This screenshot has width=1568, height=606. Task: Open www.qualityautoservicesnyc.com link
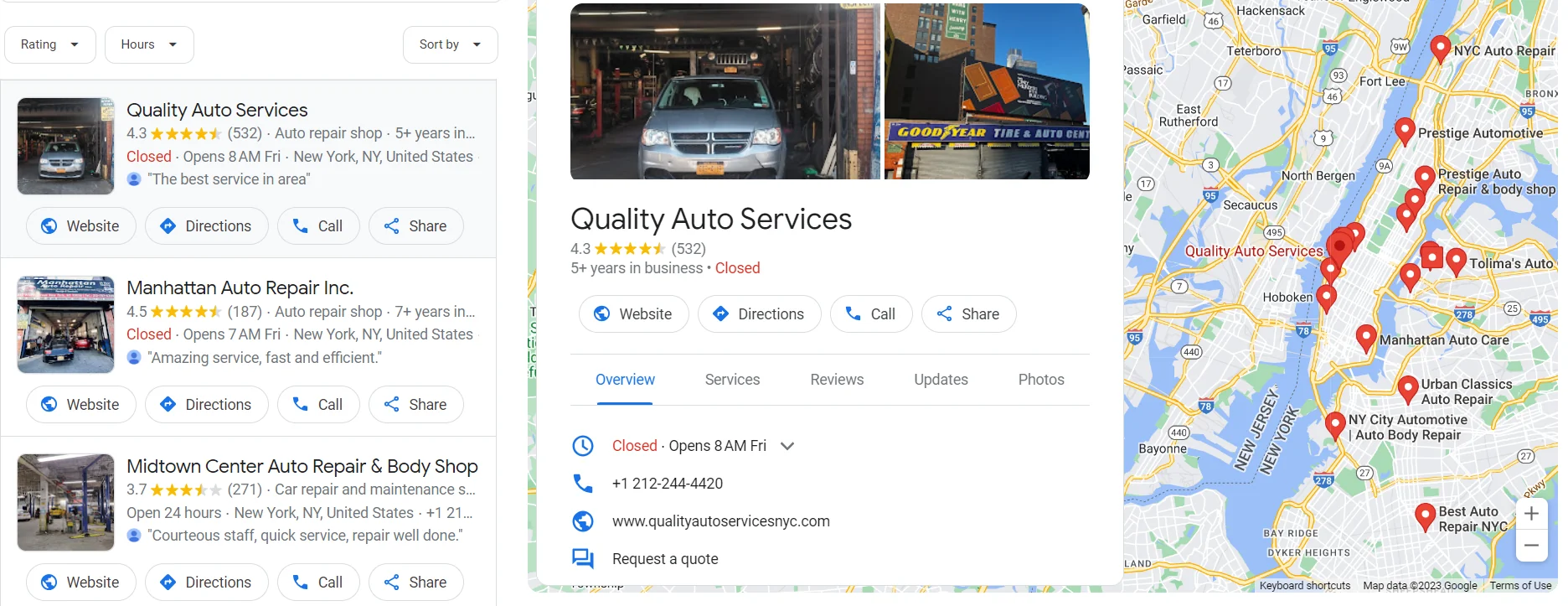point(721,521)
